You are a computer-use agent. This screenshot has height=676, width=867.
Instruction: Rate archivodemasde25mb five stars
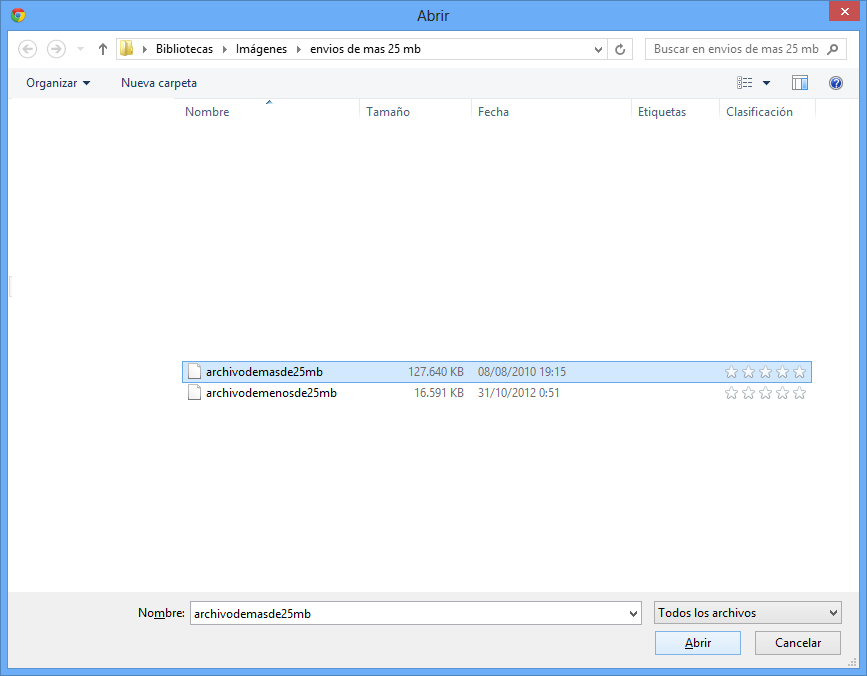pos(799,372)
